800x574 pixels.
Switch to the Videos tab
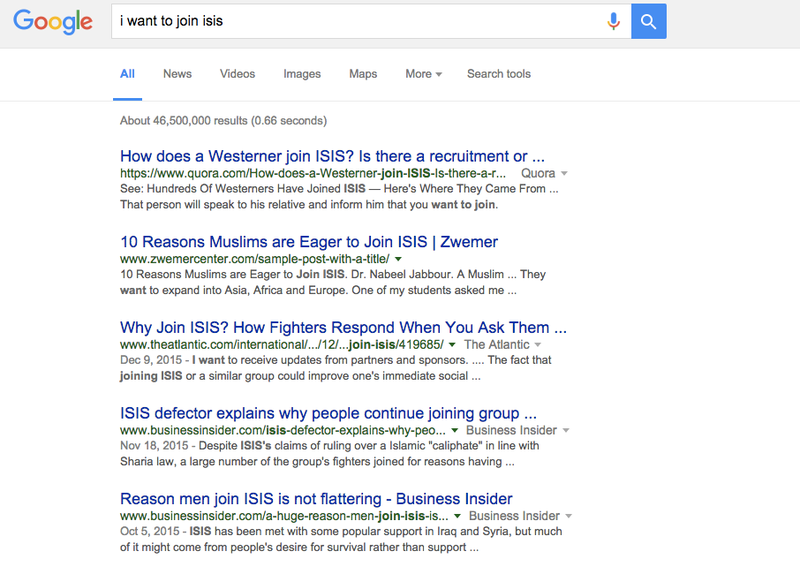coord(237,74)
